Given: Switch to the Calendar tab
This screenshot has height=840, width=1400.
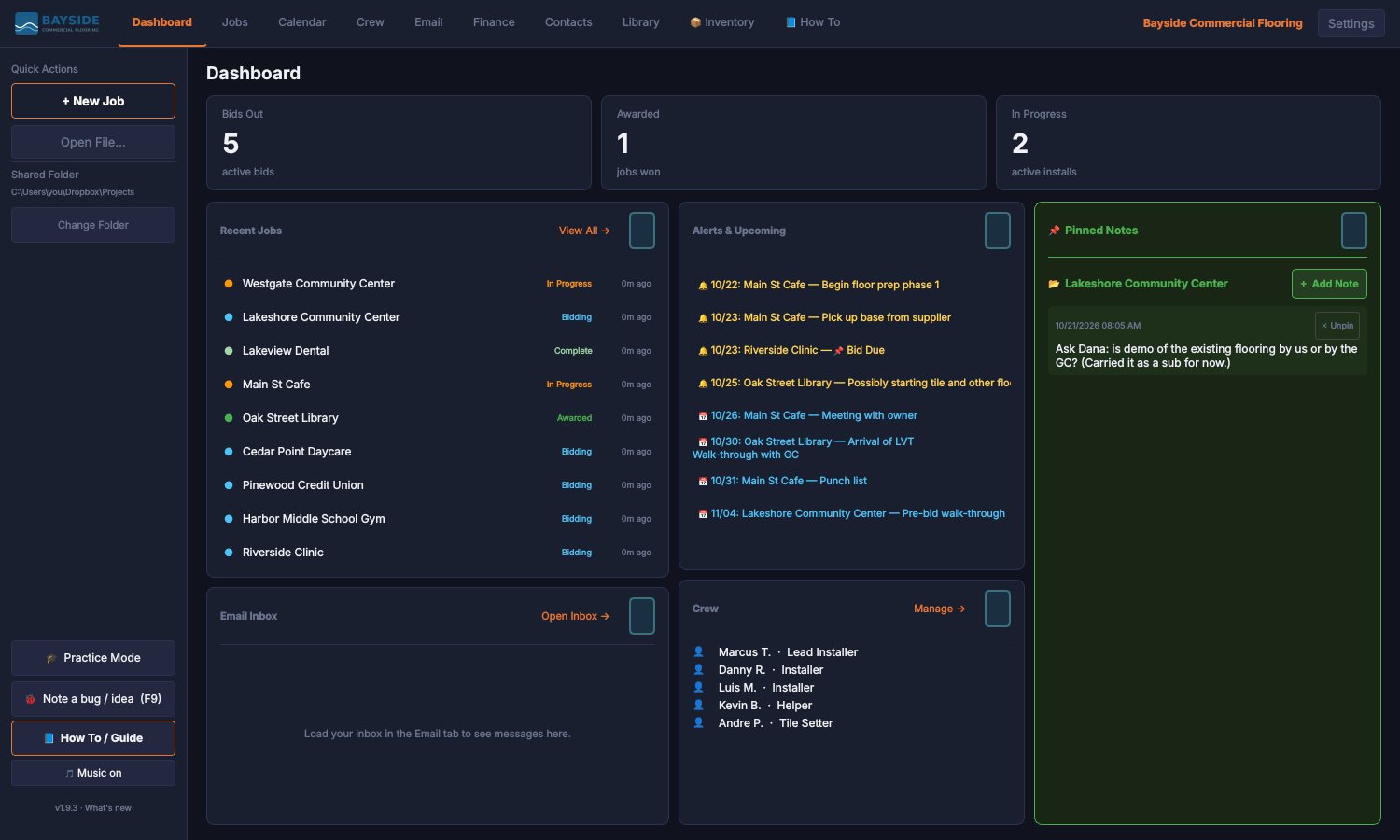Looking at the screenshot, I should point(302,22).
